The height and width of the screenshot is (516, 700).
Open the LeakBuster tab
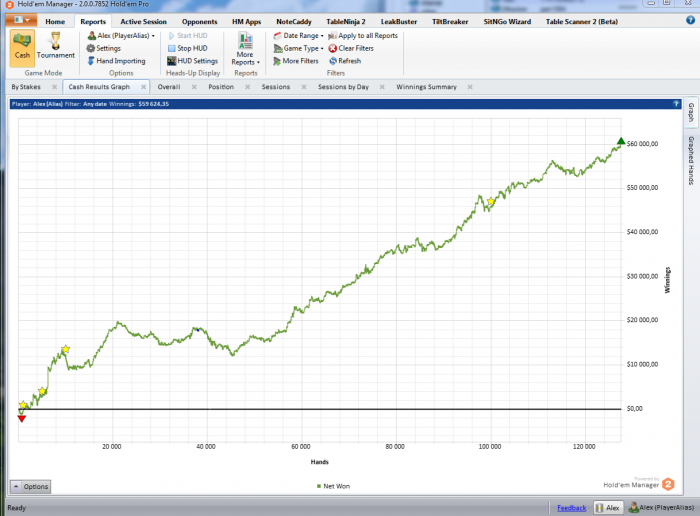[399, 21]
